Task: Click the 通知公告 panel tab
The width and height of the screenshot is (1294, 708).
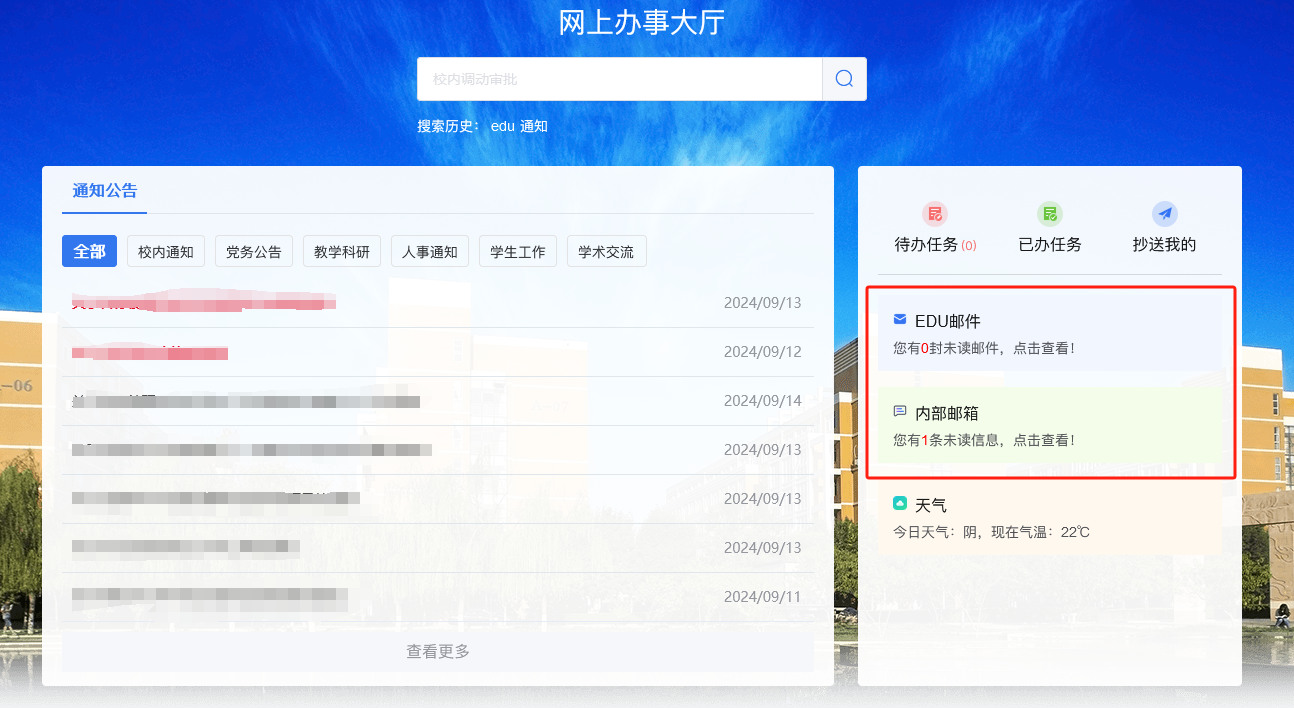Action: point(105,191)
